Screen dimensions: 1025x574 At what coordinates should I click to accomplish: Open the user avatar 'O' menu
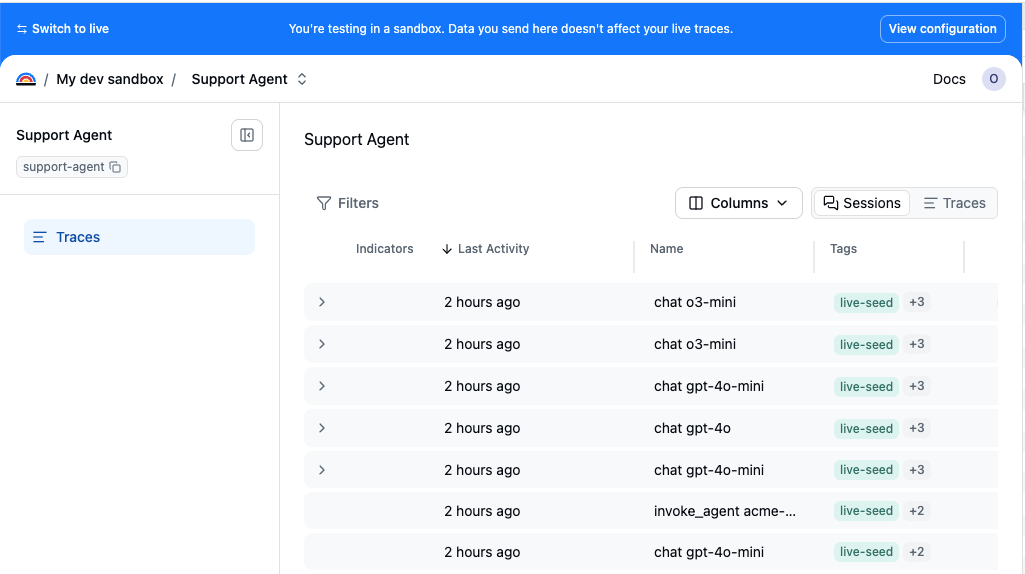click(x=993, y=79)
